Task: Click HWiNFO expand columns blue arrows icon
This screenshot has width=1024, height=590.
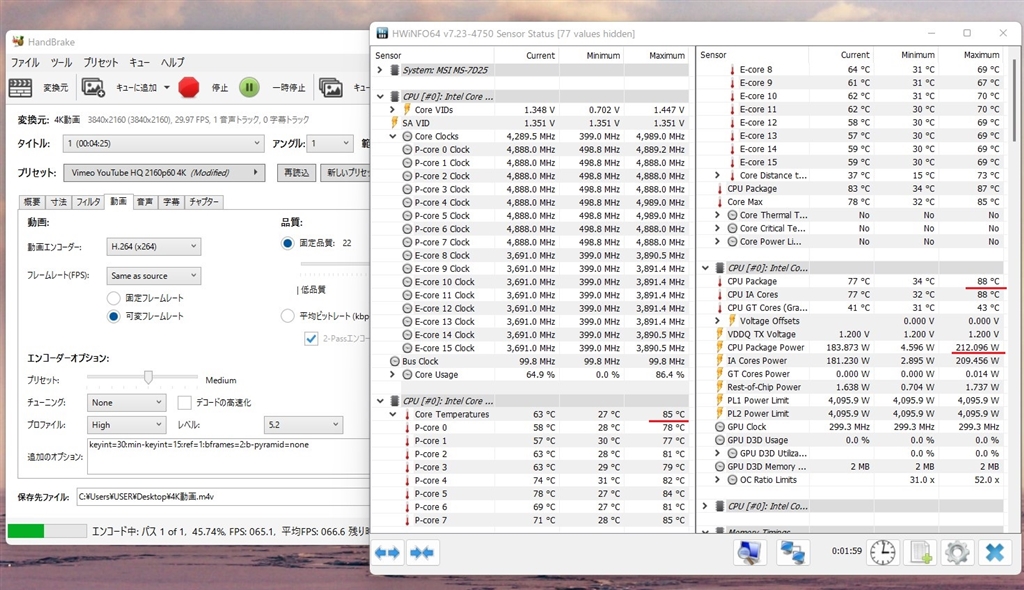Action: tap(388, 553)
